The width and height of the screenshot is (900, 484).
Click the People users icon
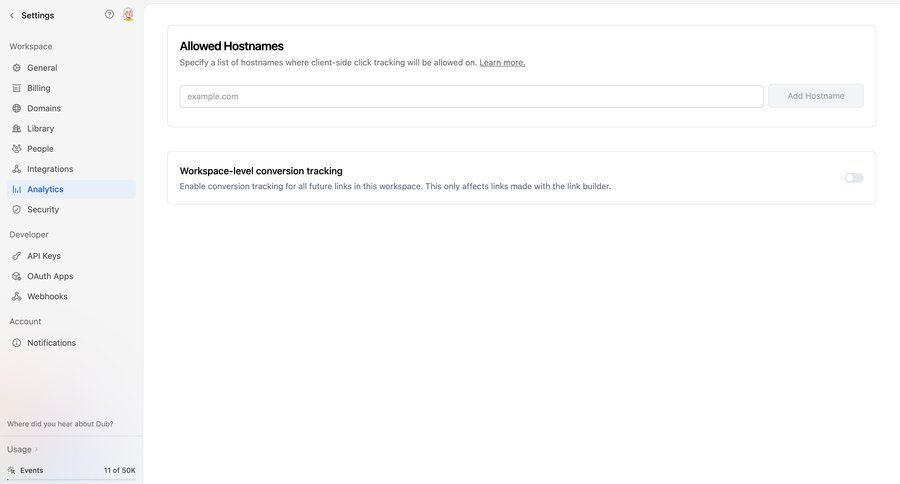[x=17, y=149]
